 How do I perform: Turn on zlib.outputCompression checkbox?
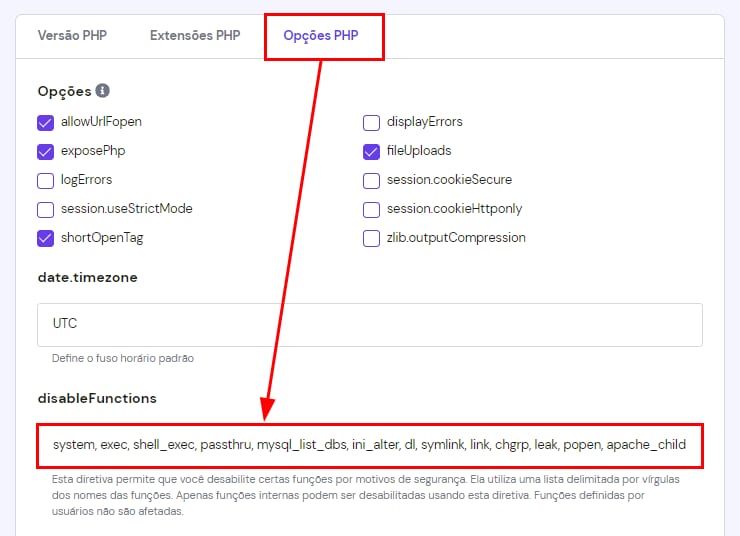371,239
